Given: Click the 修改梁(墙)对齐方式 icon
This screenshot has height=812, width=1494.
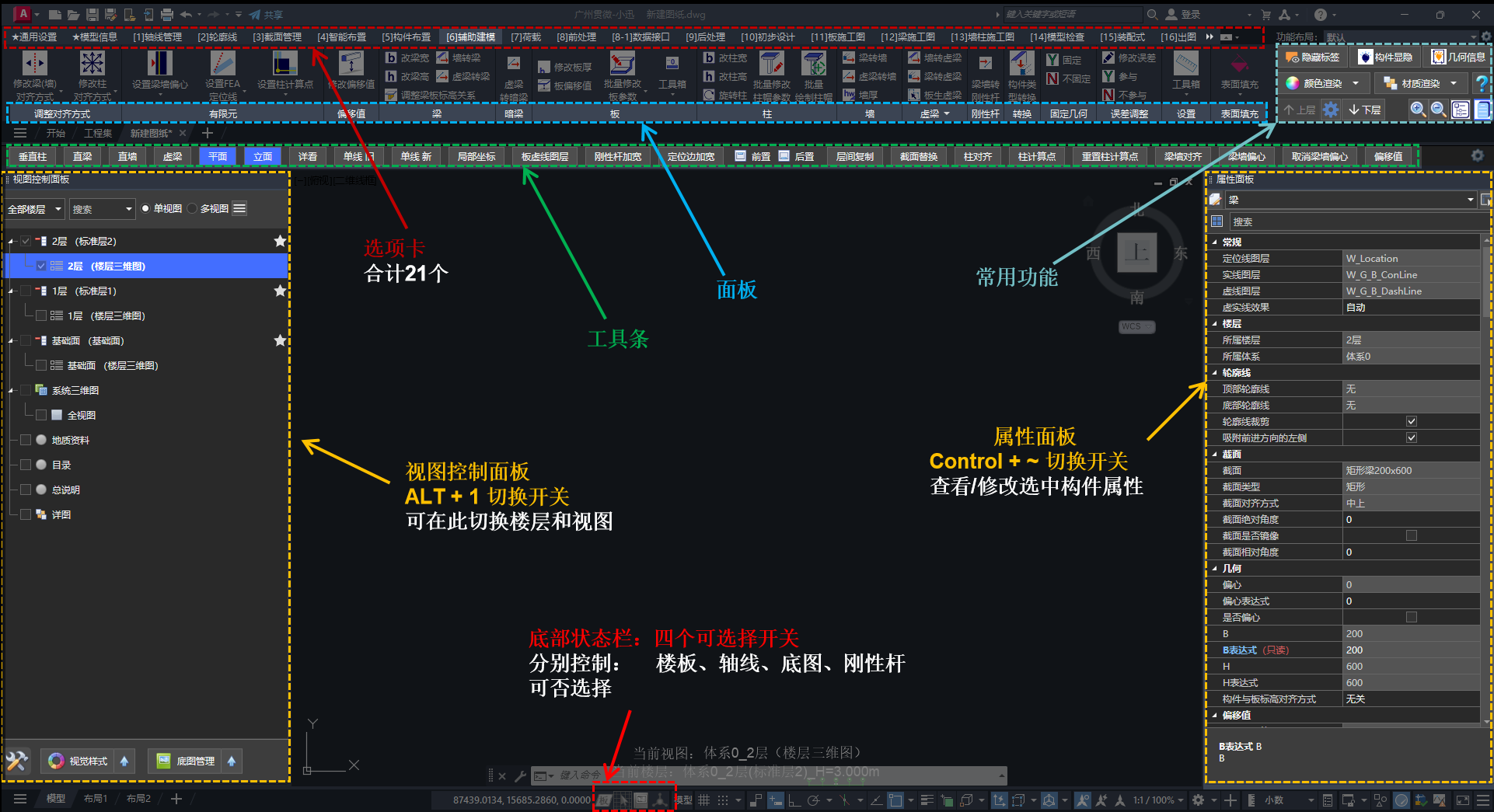Looking at the screenshot, I should click(x=35, y=64).
